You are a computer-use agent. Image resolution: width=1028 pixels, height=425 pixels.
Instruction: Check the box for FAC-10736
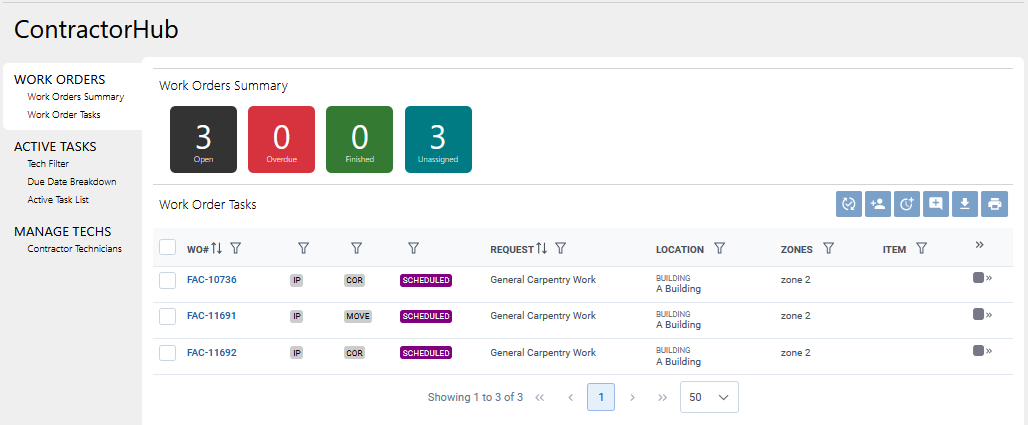[x=168, y=281]
